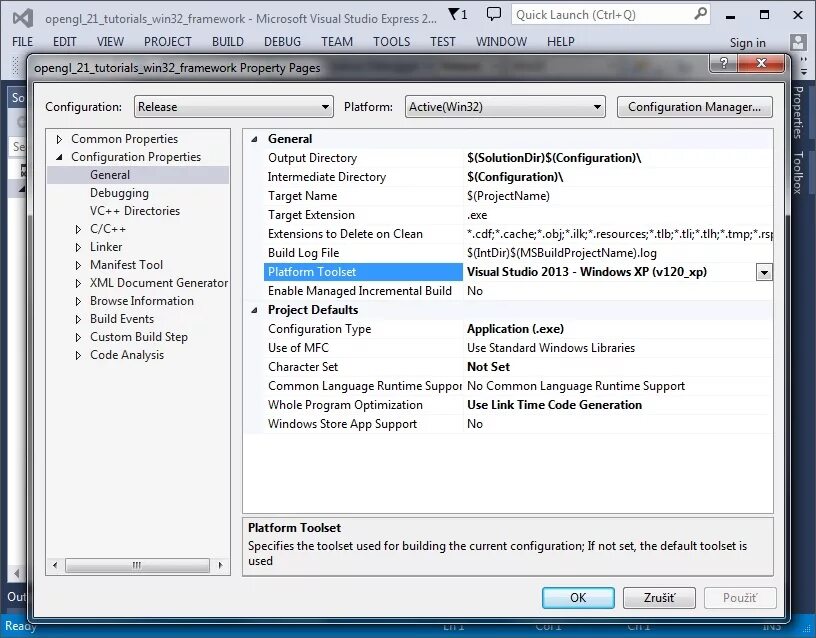Click the dialog help question mark button
816x638 pixels.
(x=724, y=63)
